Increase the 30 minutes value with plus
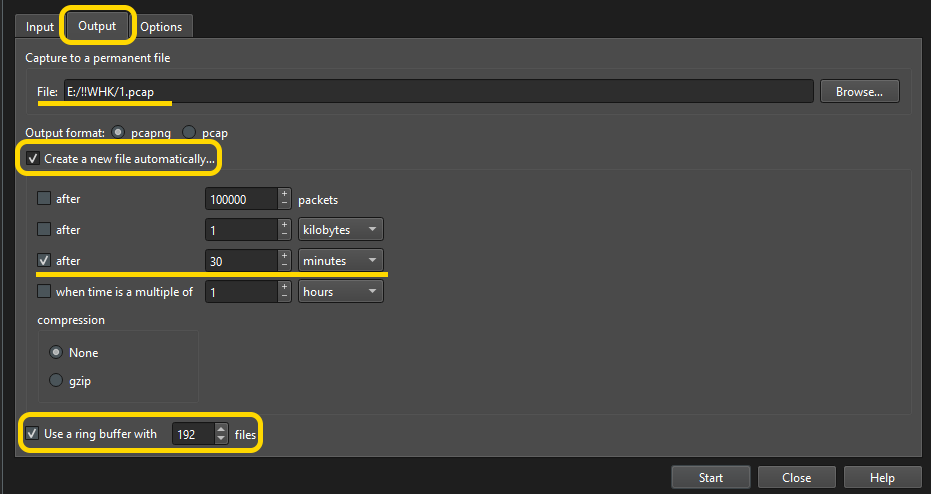 coord(284,255)
